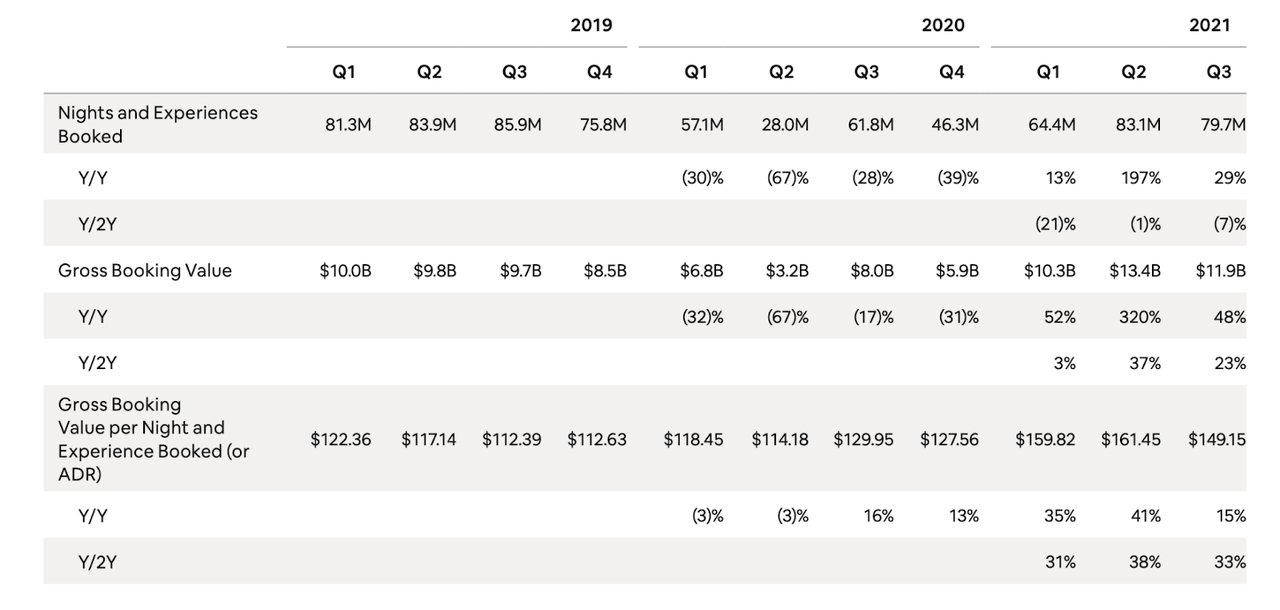Select the $149.15 ADR cell
The width and height of the screenshot is (1280, 610).
pyautogui.click(x=1217, y=439)
